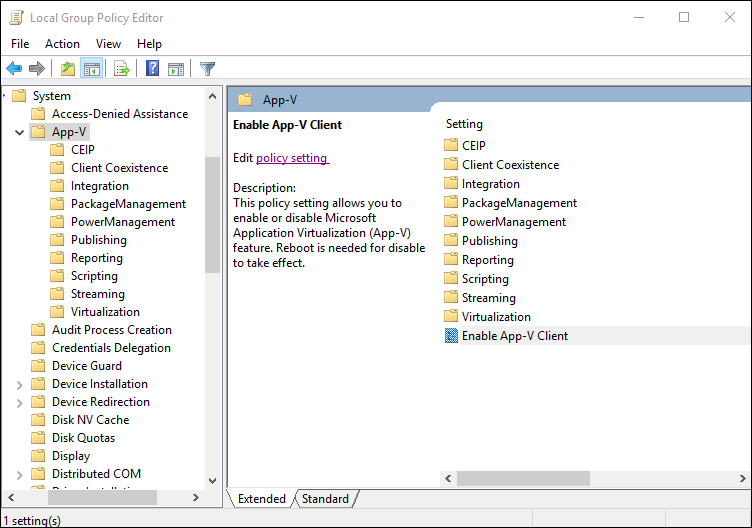
Task: Click the policy setting link
Action: 292,158
